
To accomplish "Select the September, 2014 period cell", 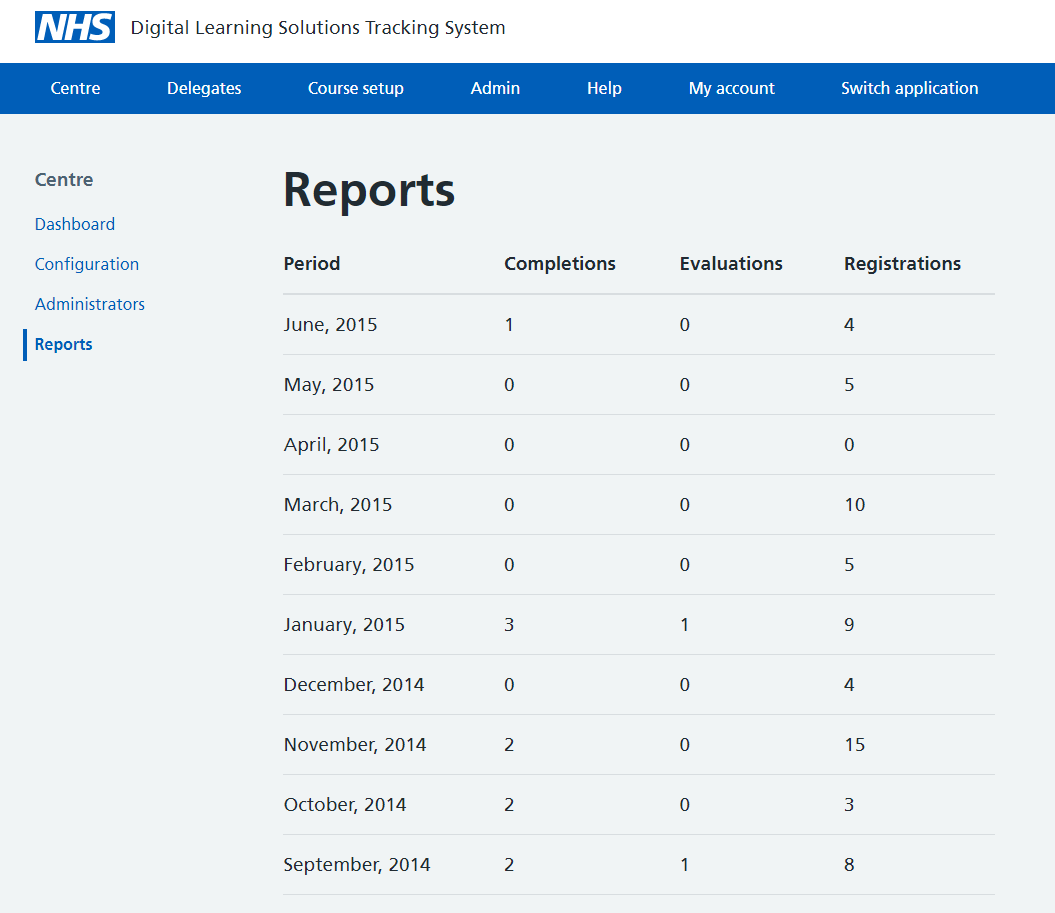I will pyautogui.click(x=357, y=865).
